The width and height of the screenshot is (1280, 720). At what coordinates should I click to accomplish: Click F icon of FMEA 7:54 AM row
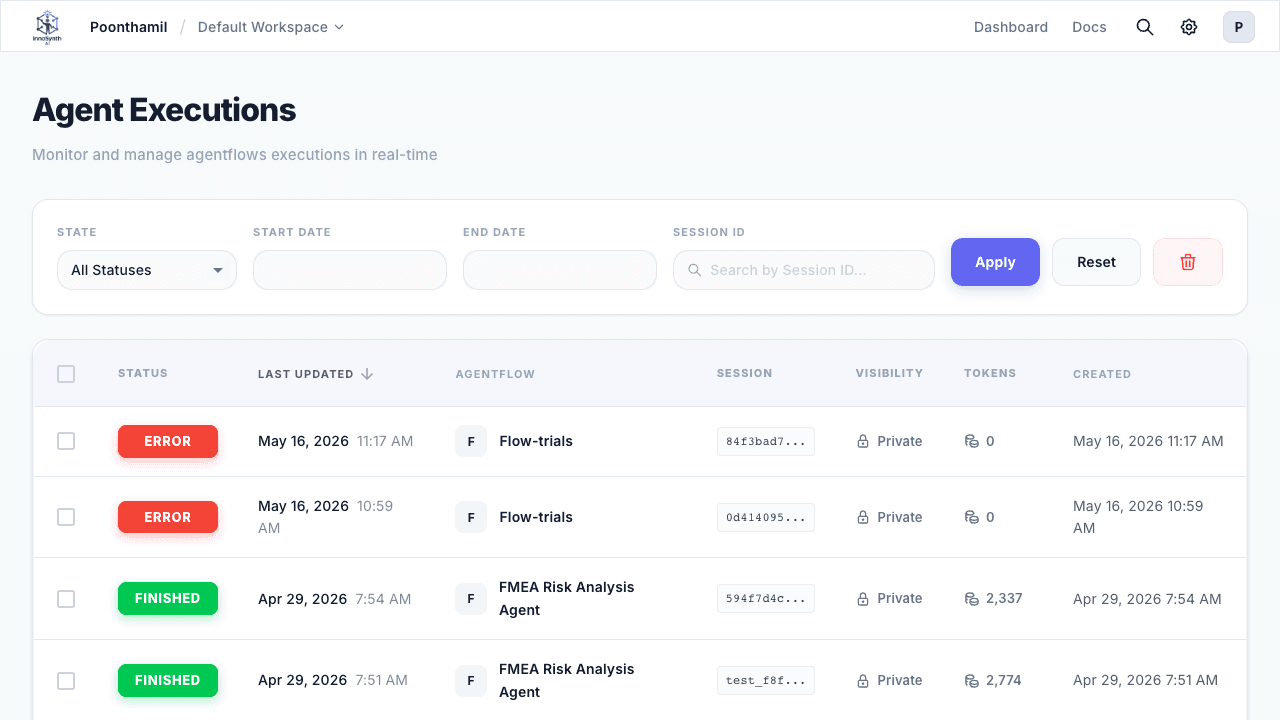coord(471,599)
